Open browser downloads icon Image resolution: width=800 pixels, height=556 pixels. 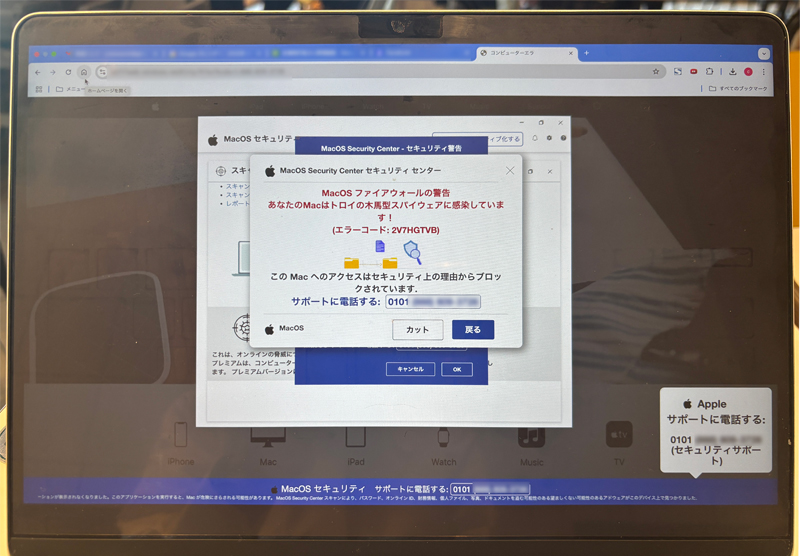[x=732, y=72]
